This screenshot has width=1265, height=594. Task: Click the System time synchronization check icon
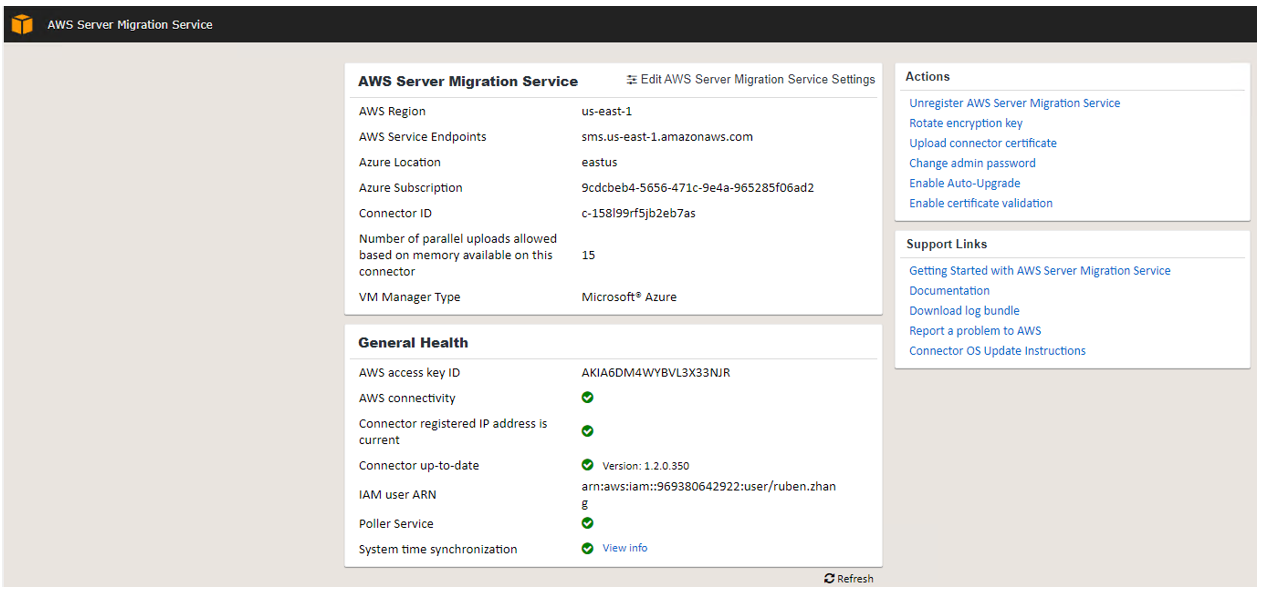[587, 548]
